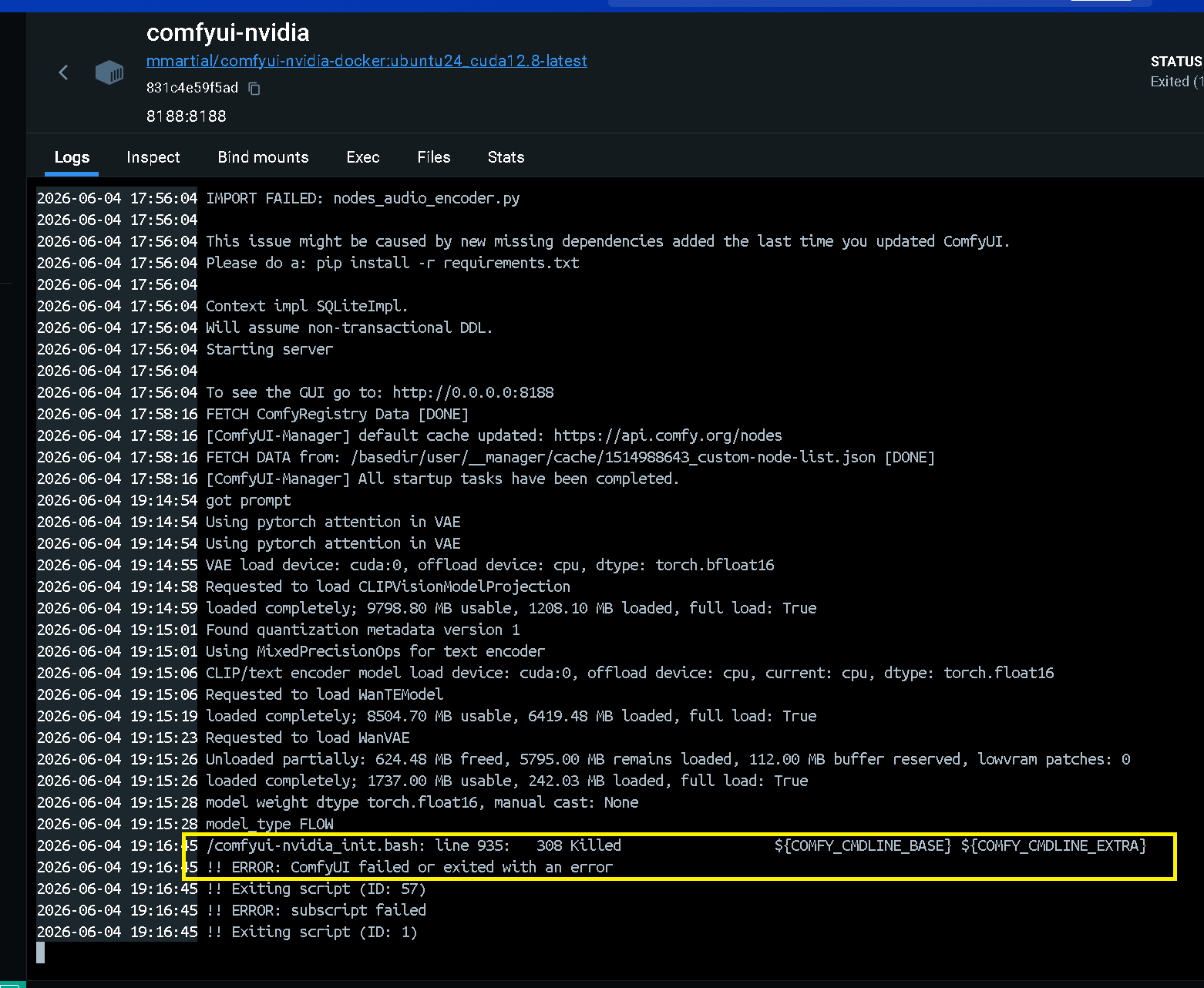Switch to the Inspect tab
The width and height of the screenshot is (1204, 988).
click(x=153, y=157)
